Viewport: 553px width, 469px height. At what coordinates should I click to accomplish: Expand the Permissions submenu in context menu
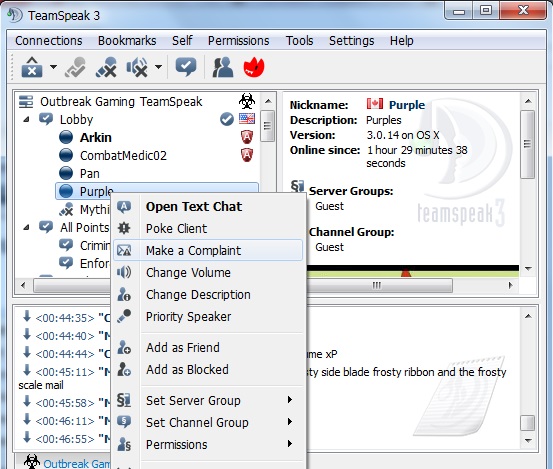tap(208, 445)
